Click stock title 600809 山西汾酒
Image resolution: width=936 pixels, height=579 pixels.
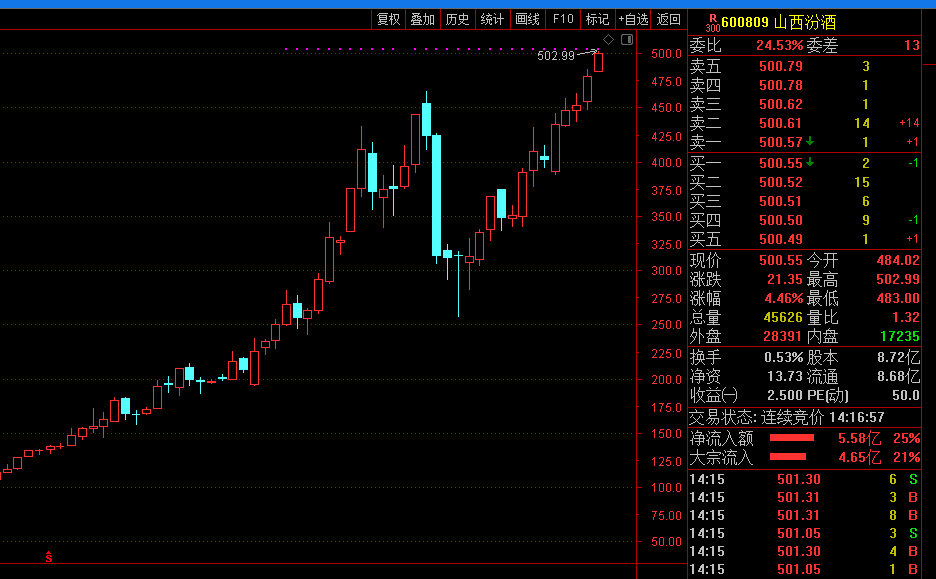pyautogui.click(x=778, y=23)
